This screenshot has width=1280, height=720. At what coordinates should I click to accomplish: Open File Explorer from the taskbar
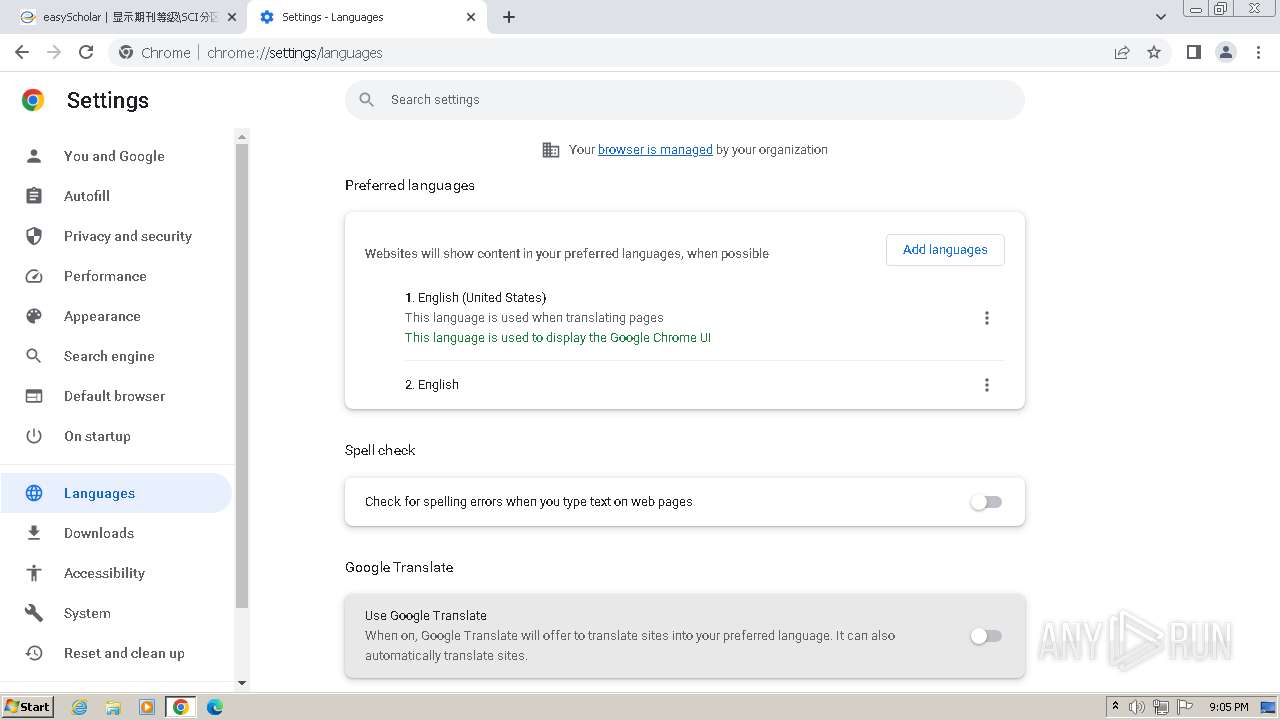coord(113,707)
